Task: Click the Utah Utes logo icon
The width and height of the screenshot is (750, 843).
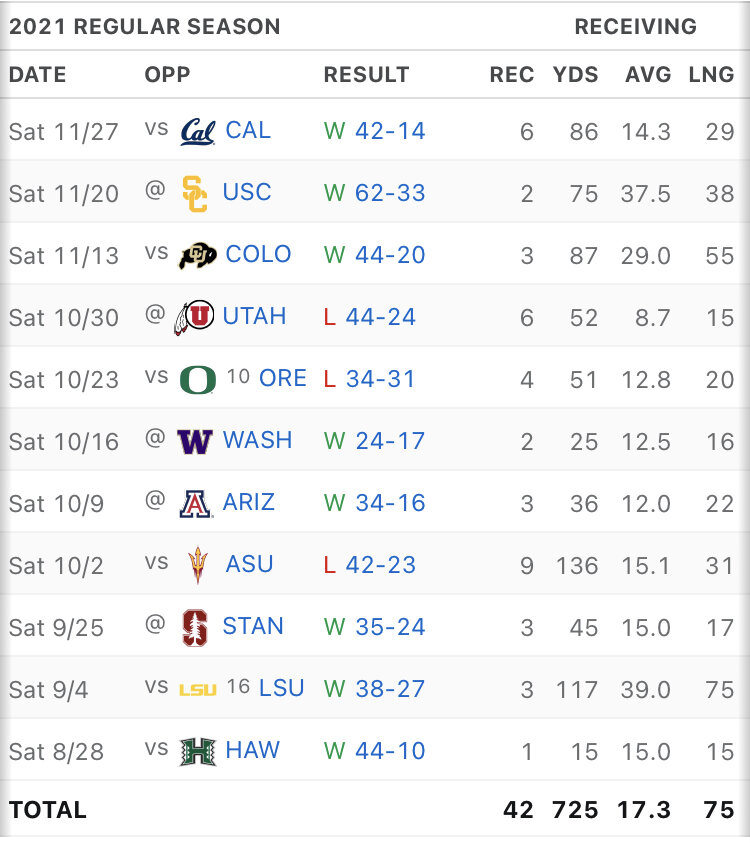Action: click(x=194, y=317)
